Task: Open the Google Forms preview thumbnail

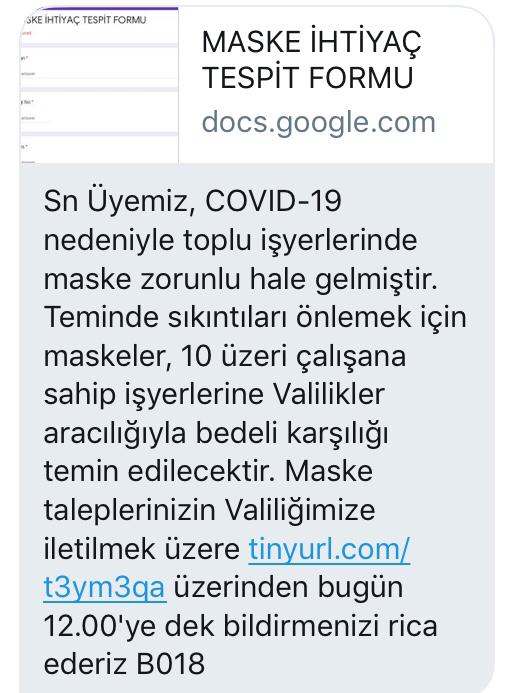Action: [99, 85]
